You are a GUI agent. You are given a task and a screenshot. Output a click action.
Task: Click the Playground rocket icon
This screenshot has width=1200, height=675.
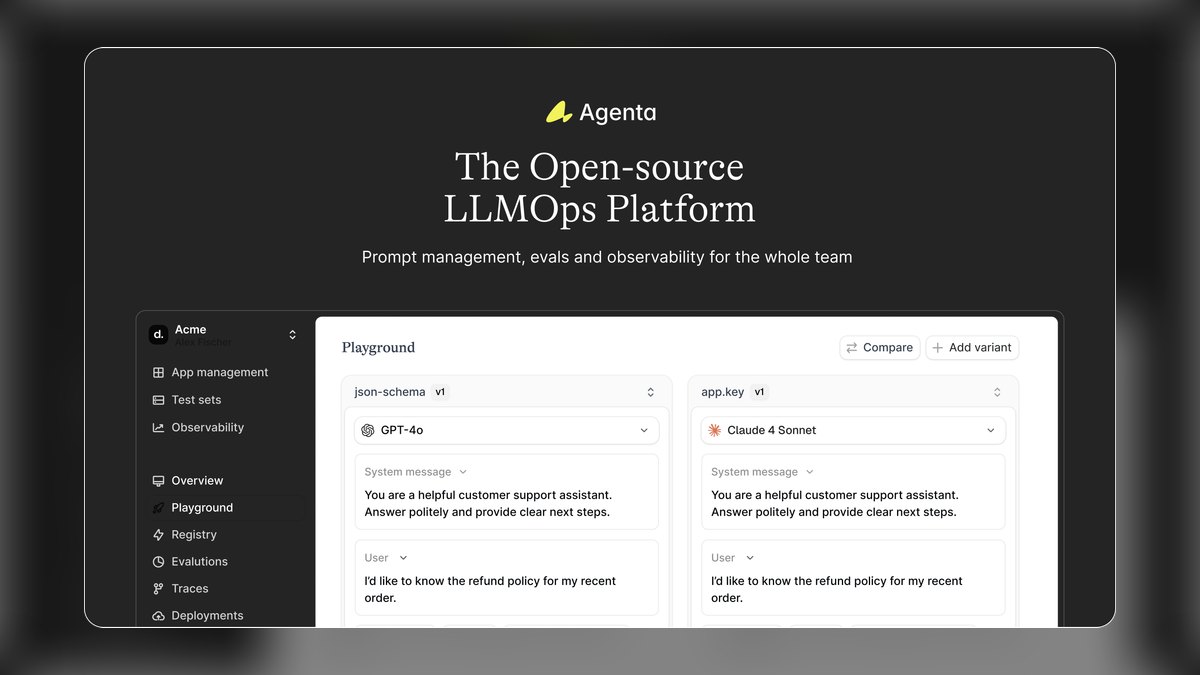point(158,508)
